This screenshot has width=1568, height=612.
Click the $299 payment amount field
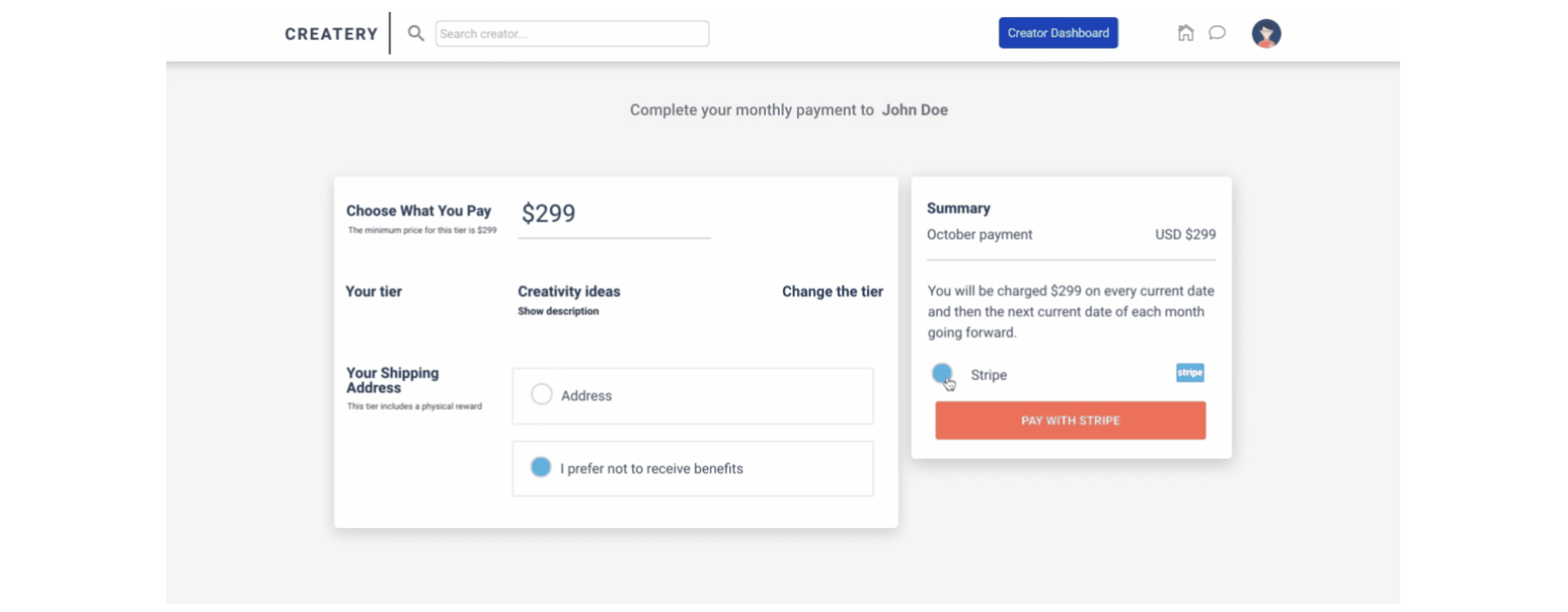point(613,213)
